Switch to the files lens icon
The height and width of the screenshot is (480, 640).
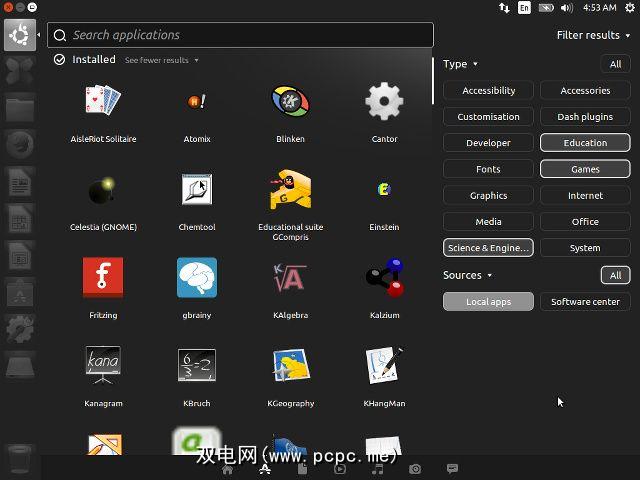tap(302, 469)
